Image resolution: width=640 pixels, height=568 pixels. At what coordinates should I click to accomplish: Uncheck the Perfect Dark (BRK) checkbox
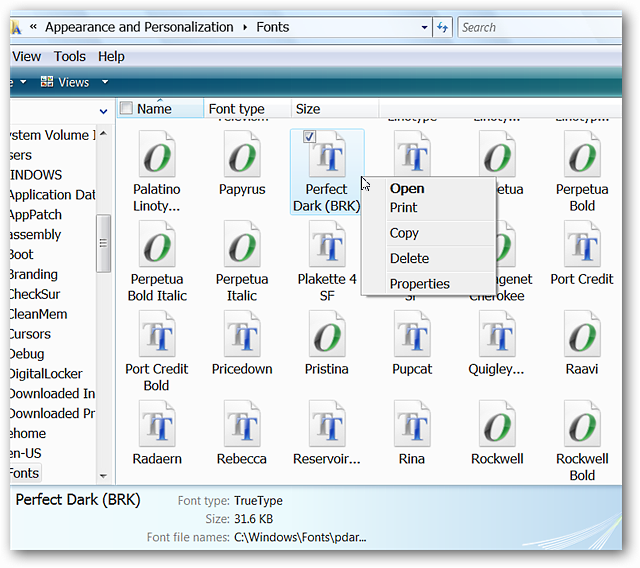[309, 136]
